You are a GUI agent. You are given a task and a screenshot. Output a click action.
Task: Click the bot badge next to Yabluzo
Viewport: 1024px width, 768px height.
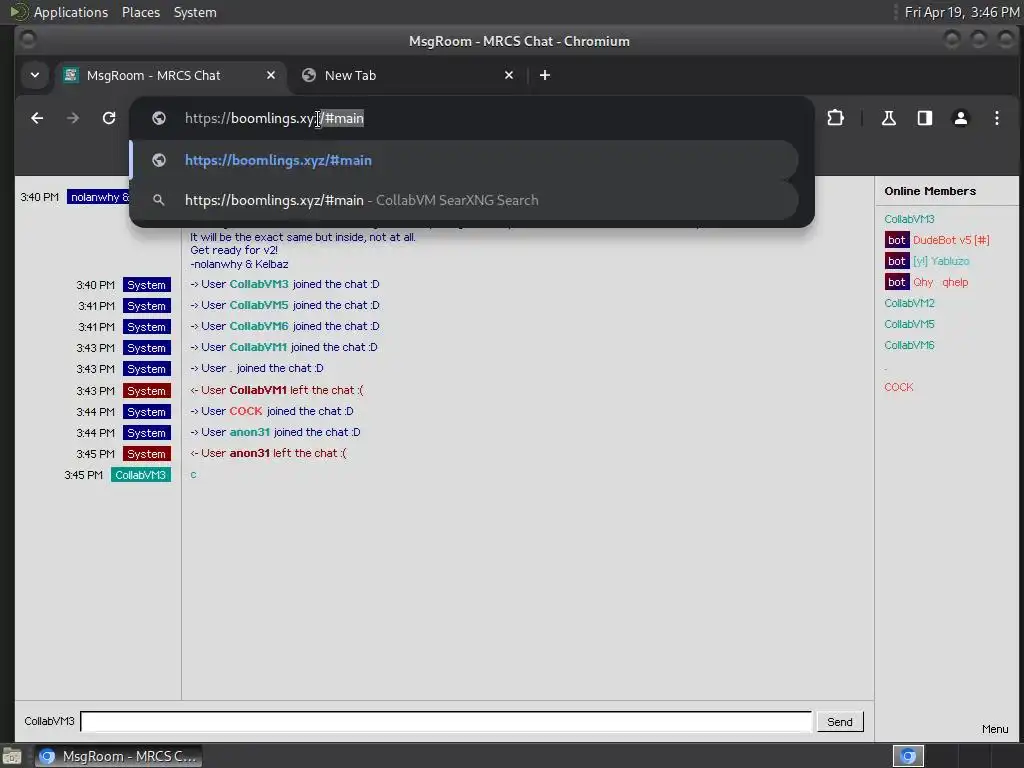point(897,261)
